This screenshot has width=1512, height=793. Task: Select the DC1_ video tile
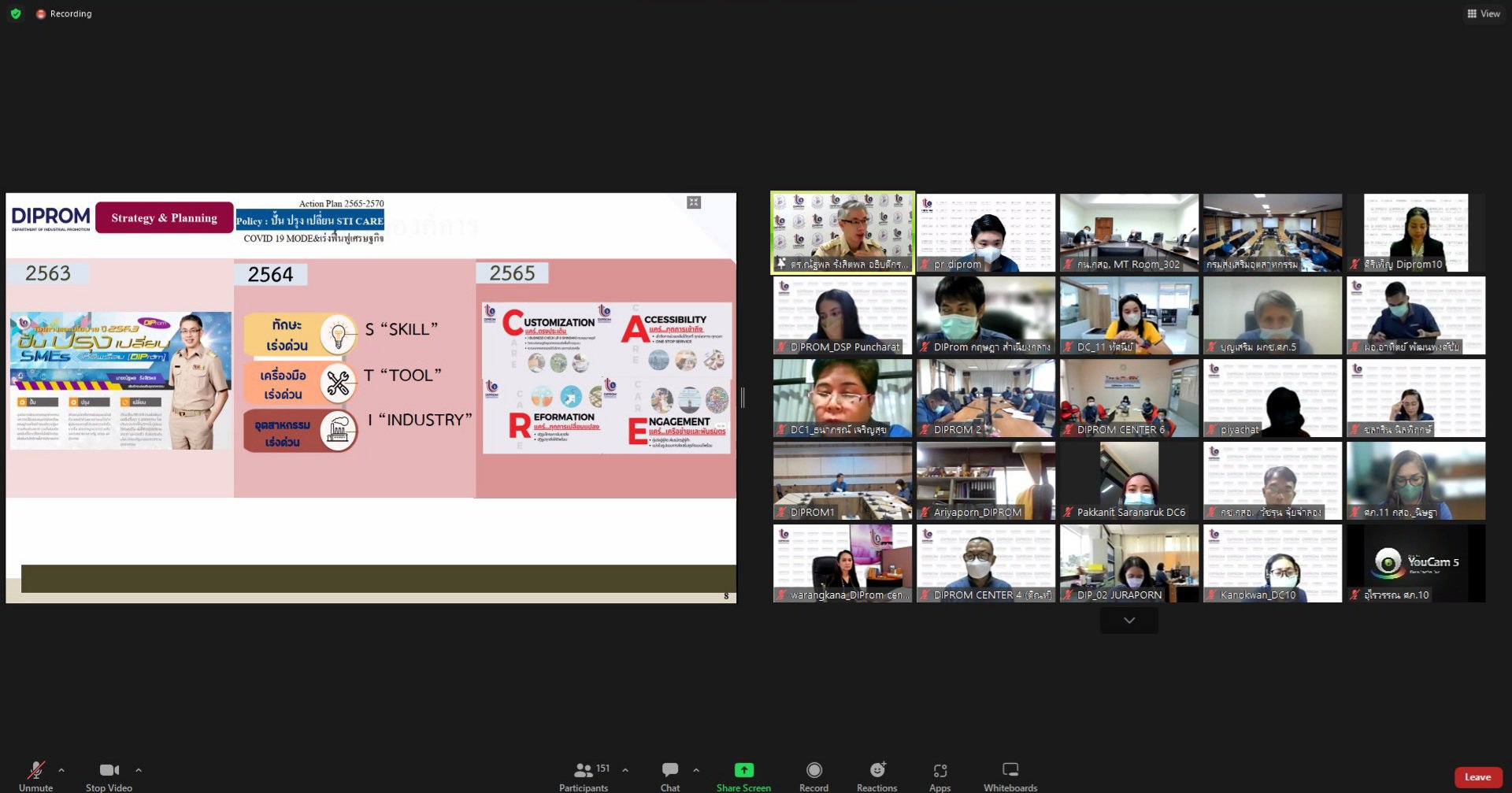843,398
